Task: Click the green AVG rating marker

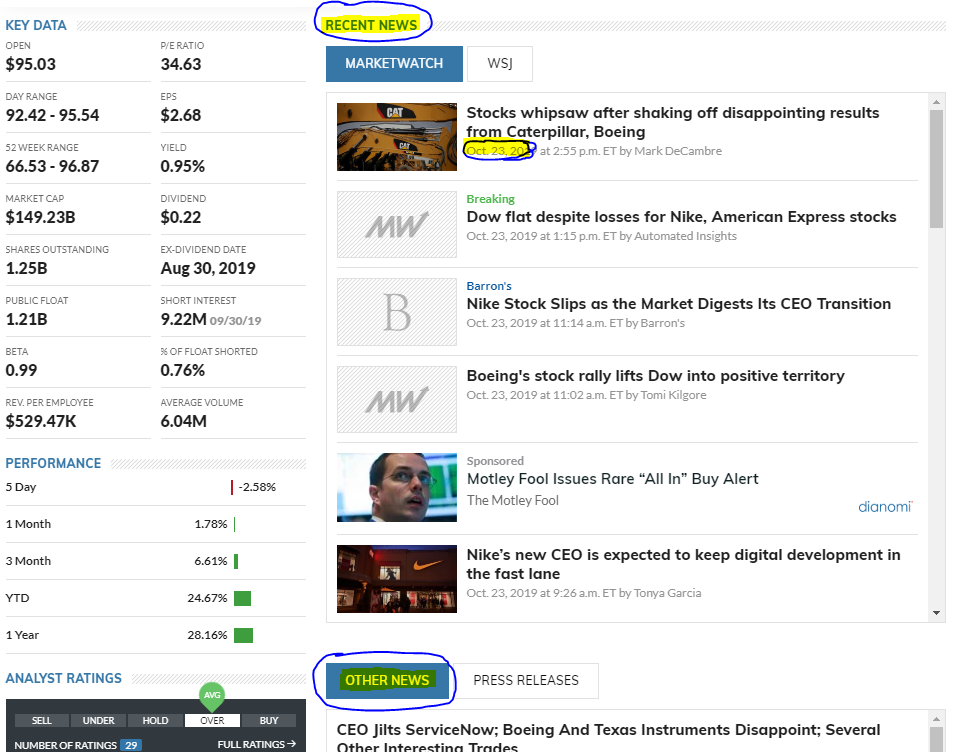Action: click(212, 696)
